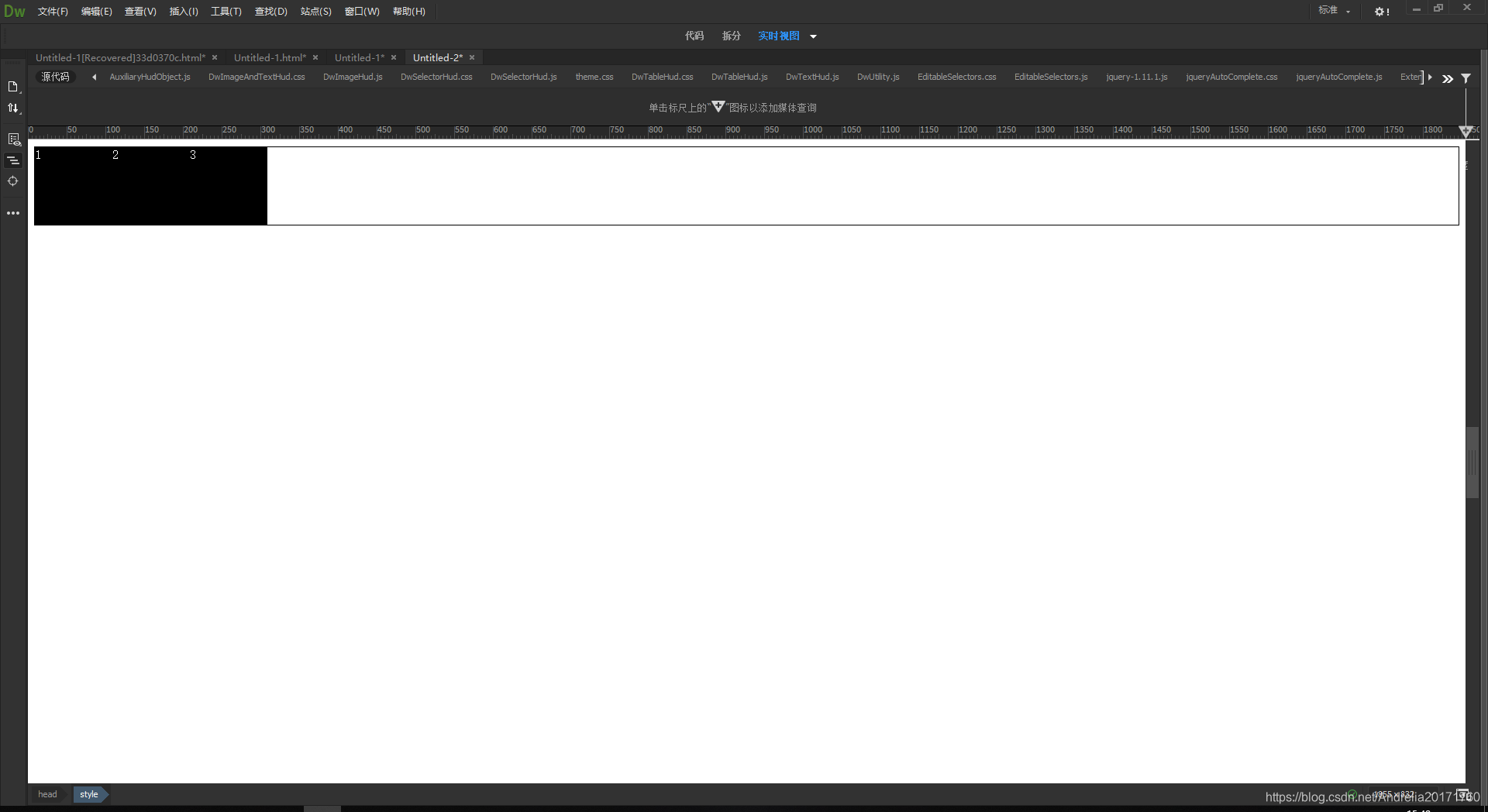Open the three-dots customize toolbar icon
This screenshot has width=1488, height=812.
point(13,213)
